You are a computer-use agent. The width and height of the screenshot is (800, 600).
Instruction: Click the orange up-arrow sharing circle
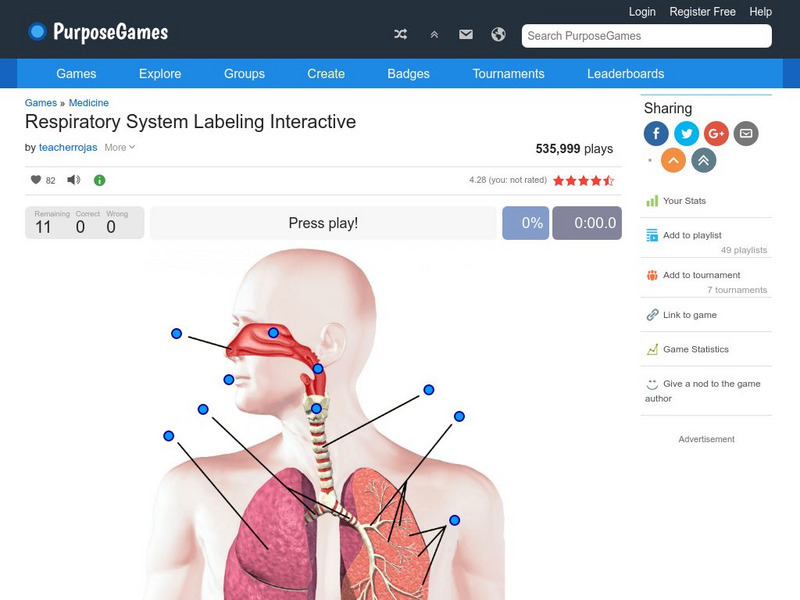click(671, 159)
